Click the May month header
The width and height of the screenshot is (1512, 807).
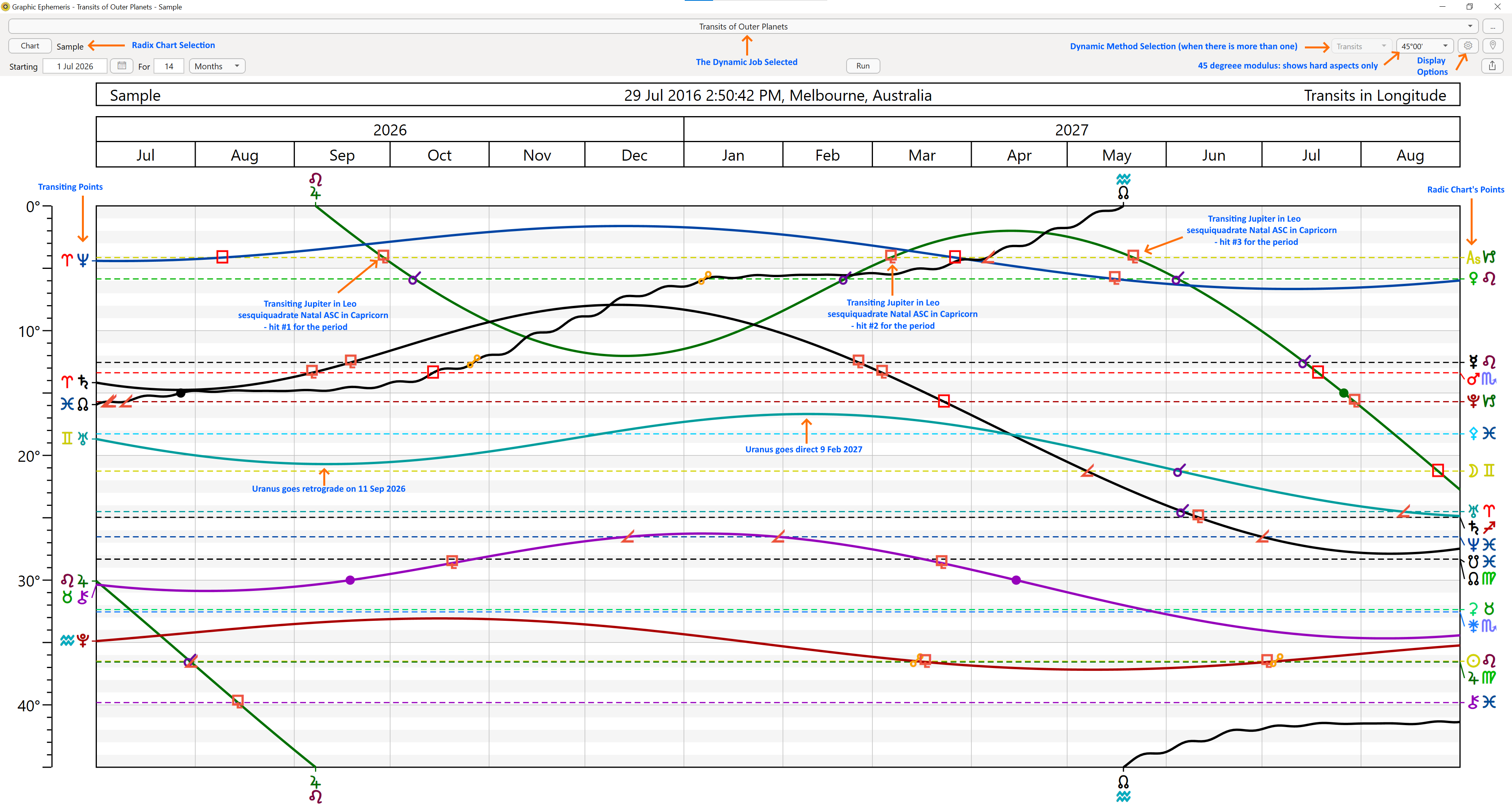[x=1116, y=155]
